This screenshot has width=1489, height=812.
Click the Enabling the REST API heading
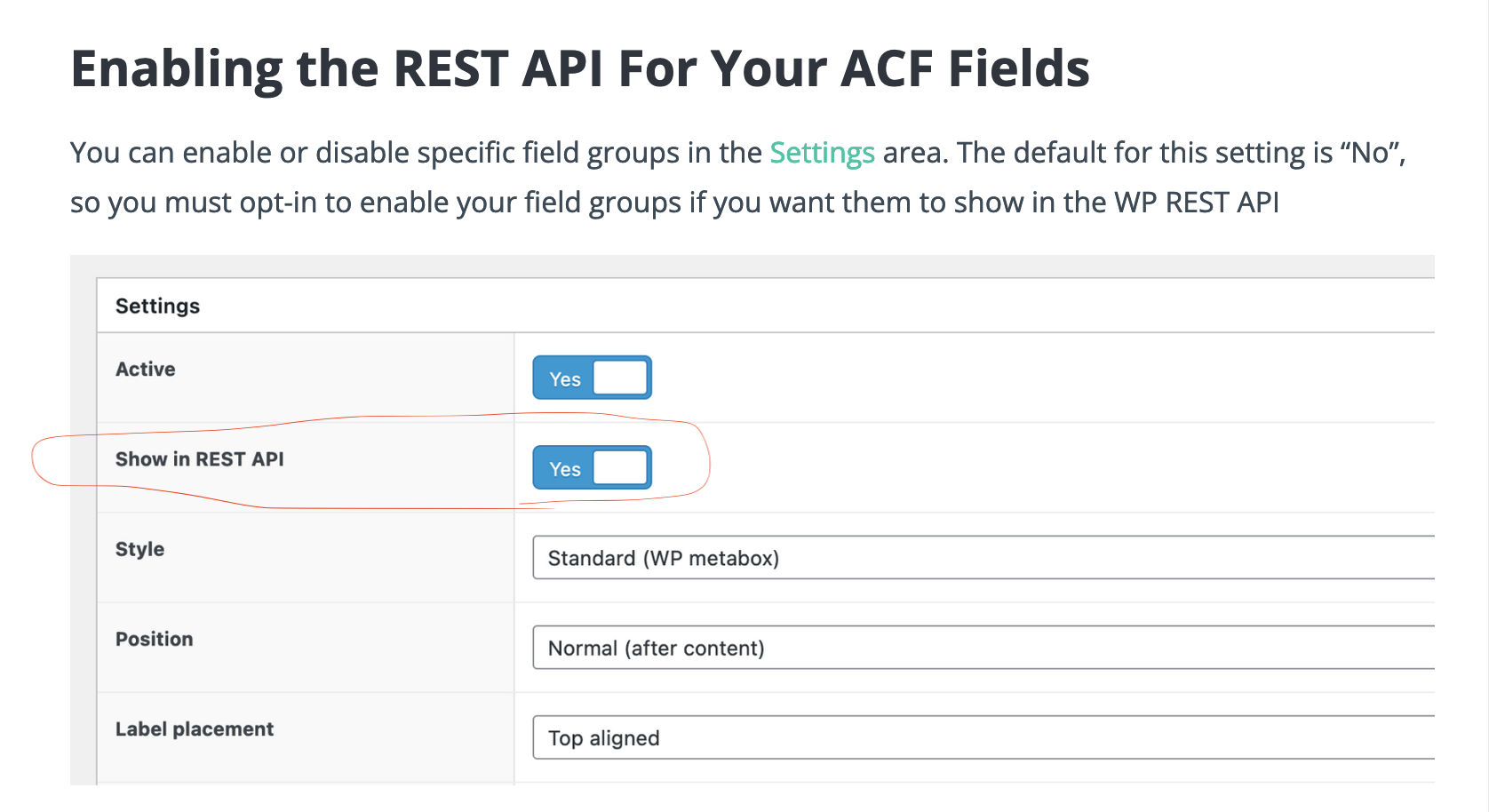point(580,68)
